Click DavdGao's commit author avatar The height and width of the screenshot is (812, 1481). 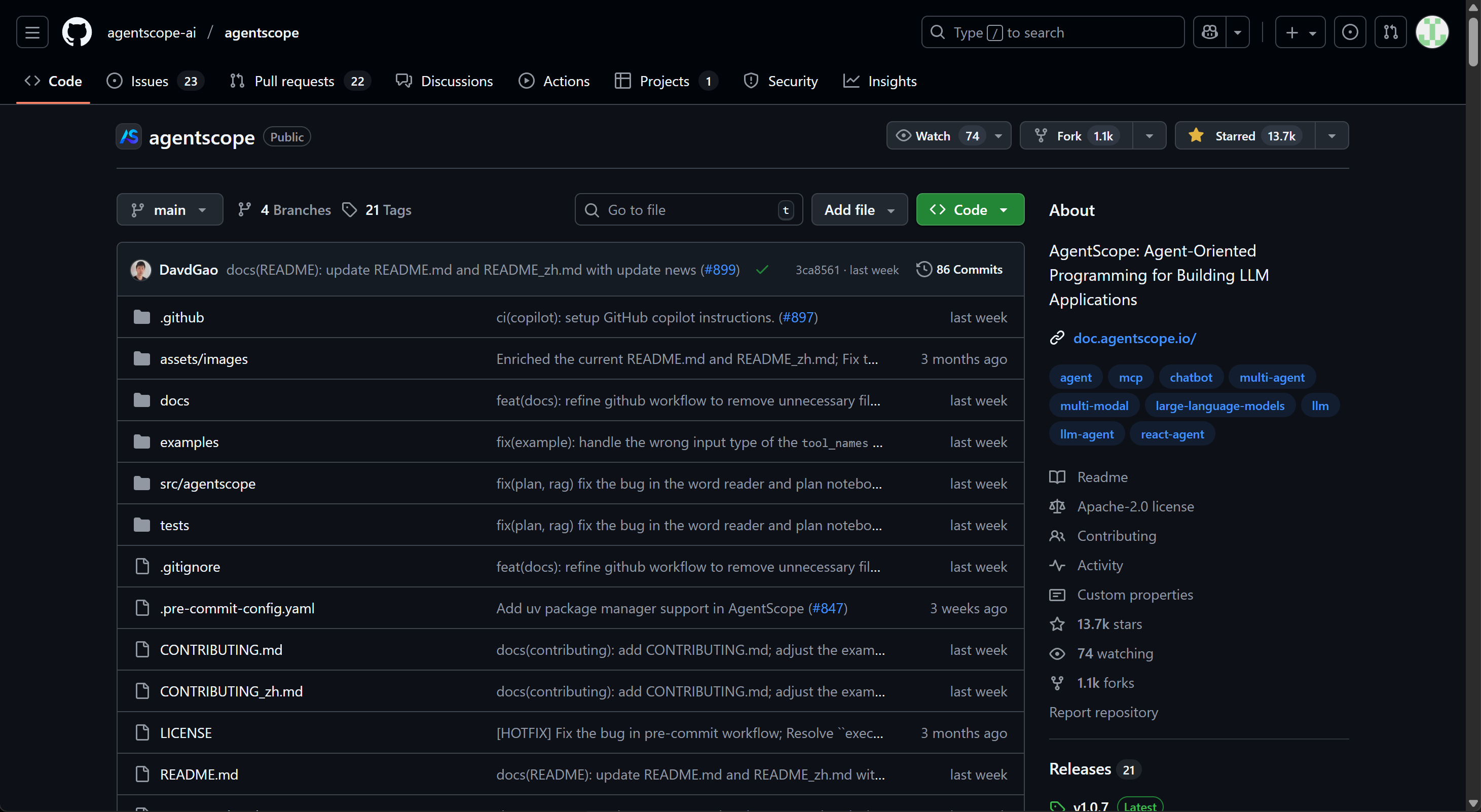(141, 270)
